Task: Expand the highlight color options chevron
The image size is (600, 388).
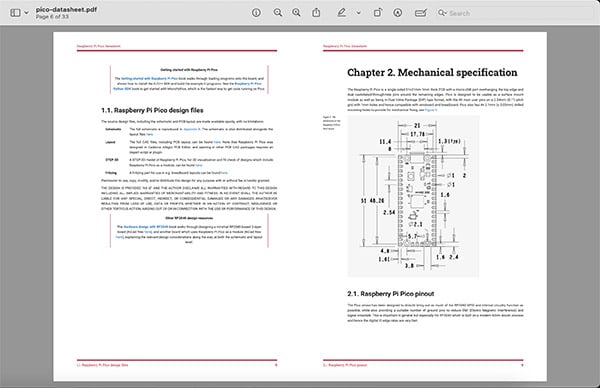Action: tap(359, 13)
